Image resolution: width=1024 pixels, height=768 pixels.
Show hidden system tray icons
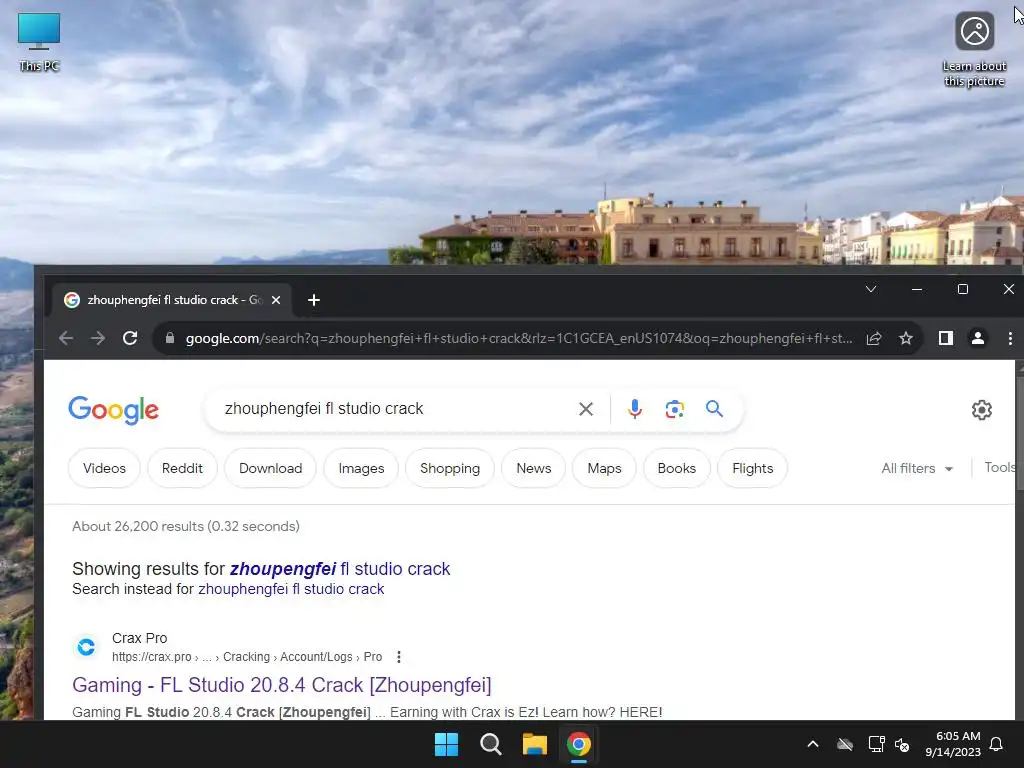[813, 744]
